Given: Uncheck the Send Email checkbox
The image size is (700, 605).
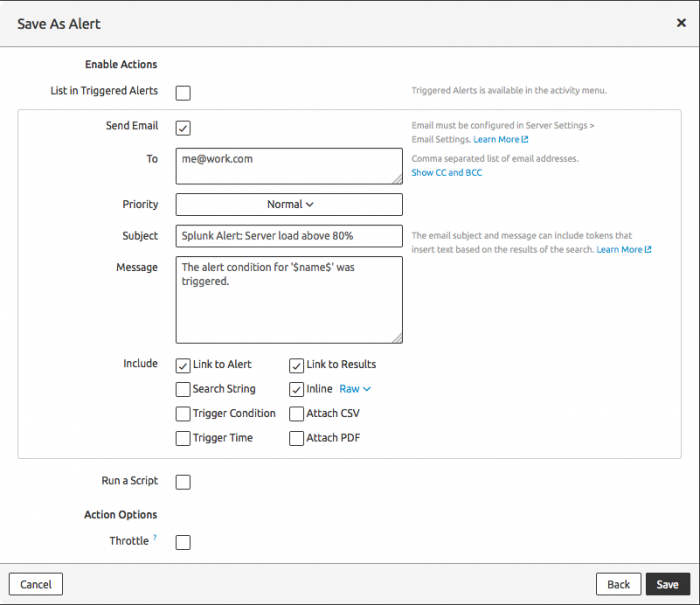Looking at the screenshot, I should click(x=183, y=128).
